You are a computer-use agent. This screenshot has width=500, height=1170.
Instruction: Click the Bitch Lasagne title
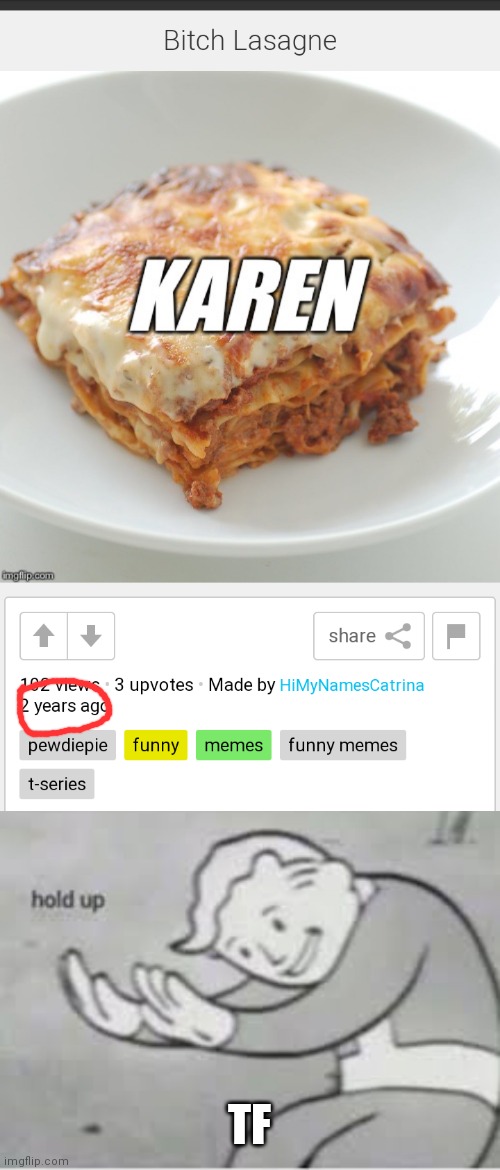(250, 40)
